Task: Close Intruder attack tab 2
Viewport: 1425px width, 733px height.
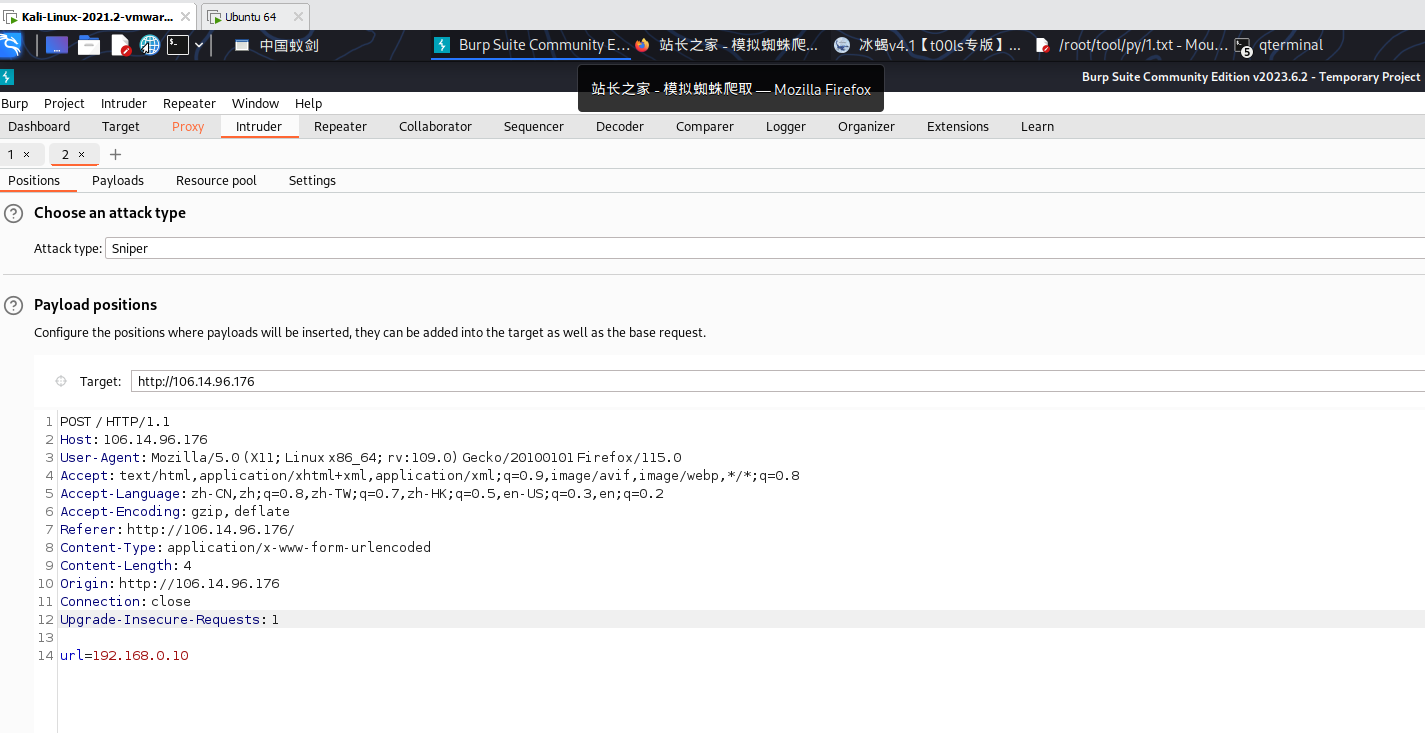Action: coord(81,154)
